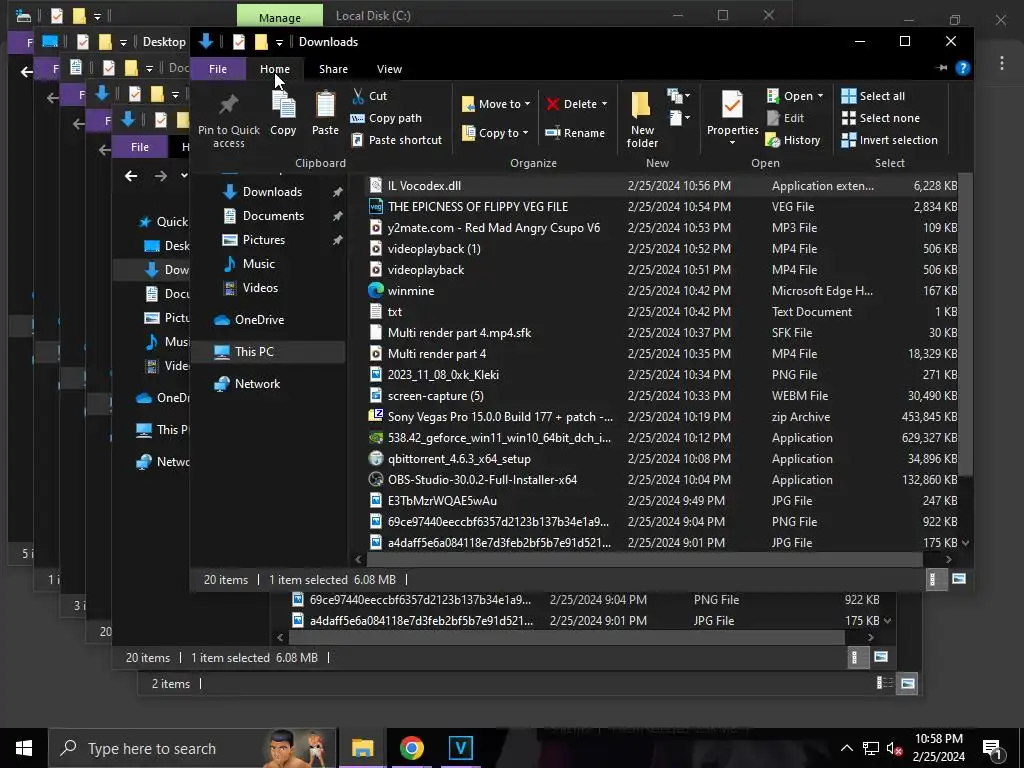Viewport: 1024px width, 768px height.
Task: Open Vegas Pro from taskbar
Action: pos(460,748)
